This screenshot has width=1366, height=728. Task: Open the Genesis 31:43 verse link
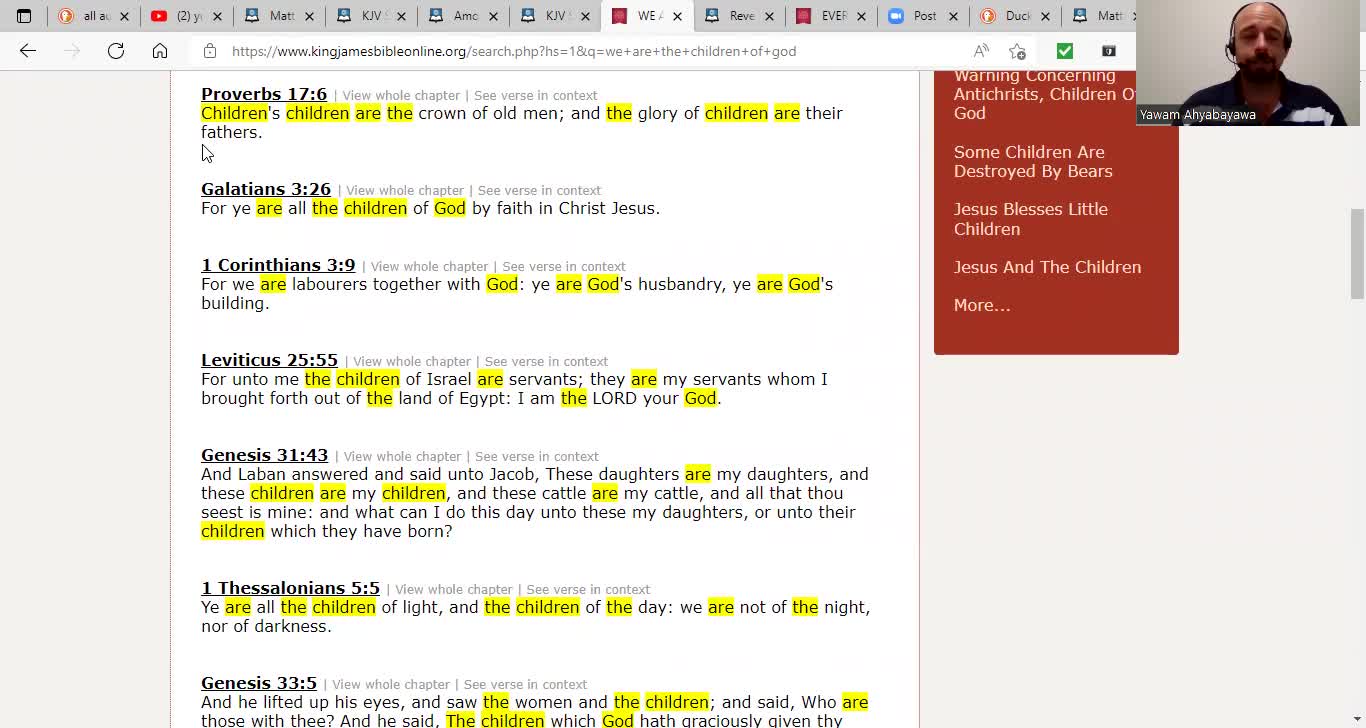pyautogui.click(x=264, y=455)
